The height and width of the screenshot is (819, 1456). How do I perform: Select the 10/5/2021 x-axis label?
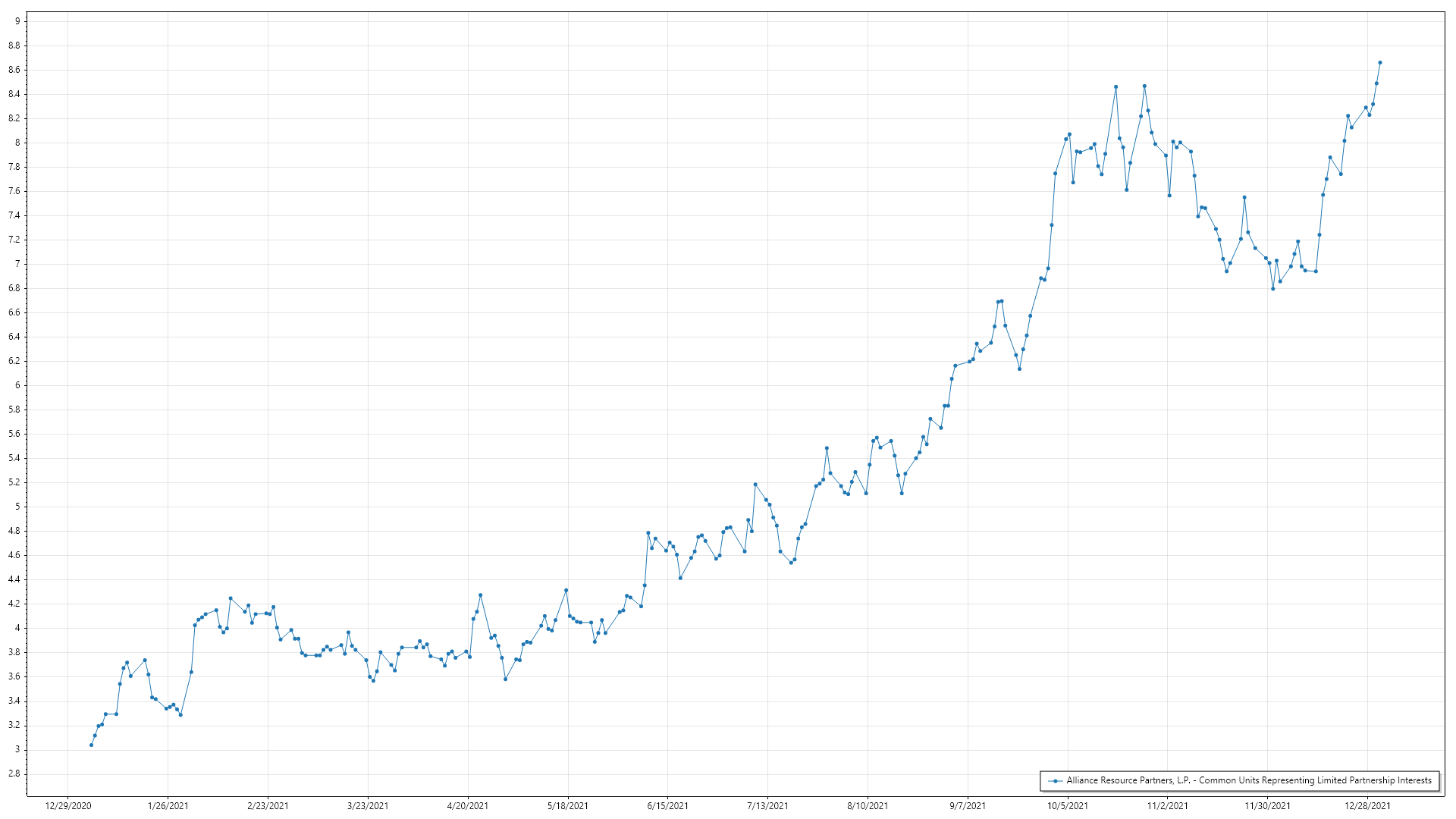[1068, 805]
